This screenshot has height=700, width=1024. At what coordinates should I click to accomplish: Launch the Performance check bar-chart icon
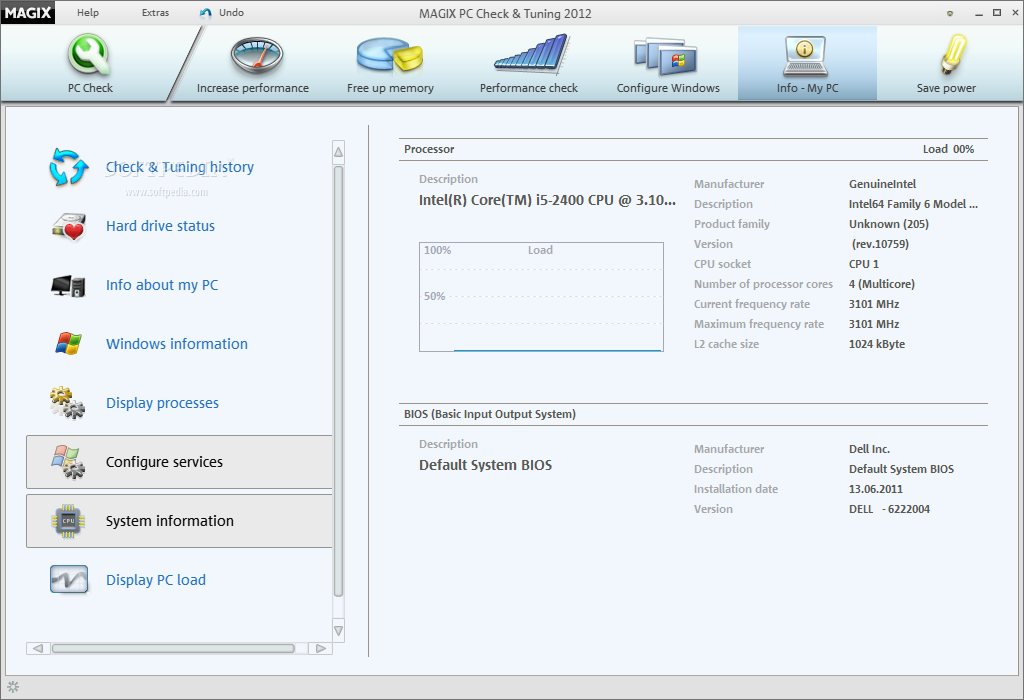click(532, 54)
